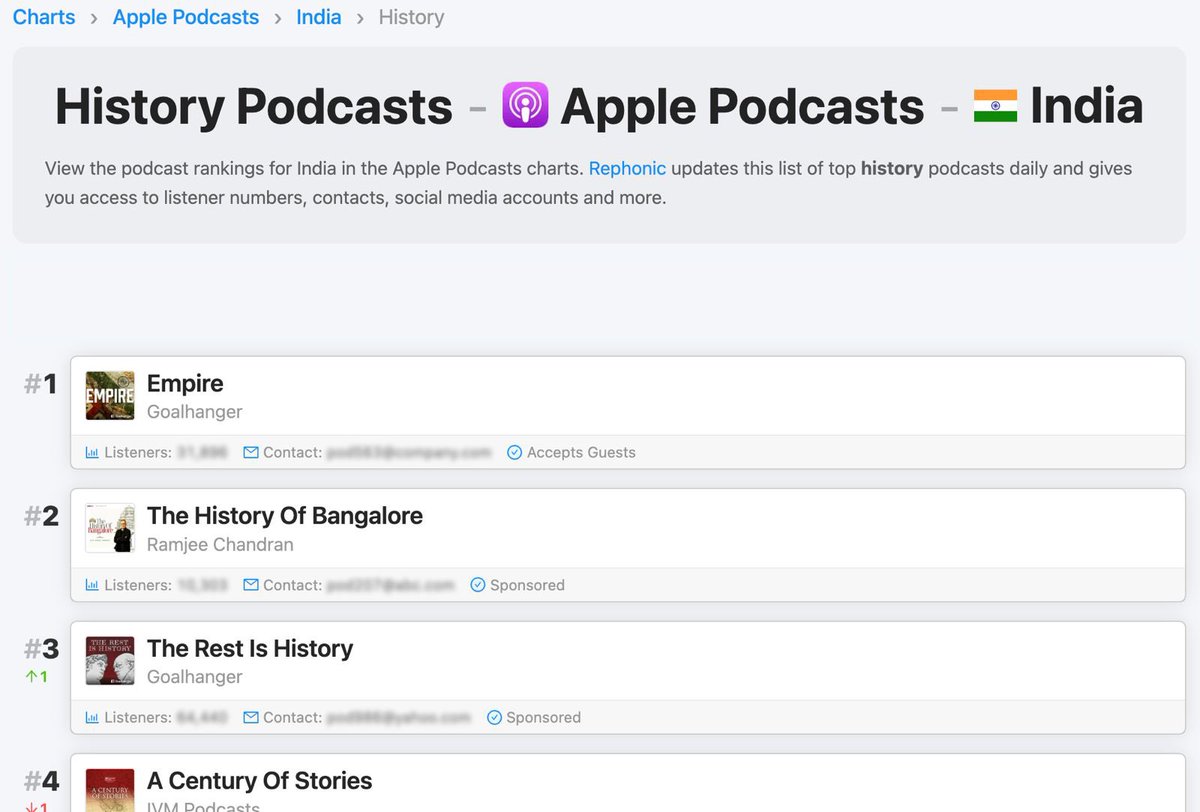Click the listeners chart icon in Empire row
The height and width of the screenshot is (812, 1200).
point(92,452)
